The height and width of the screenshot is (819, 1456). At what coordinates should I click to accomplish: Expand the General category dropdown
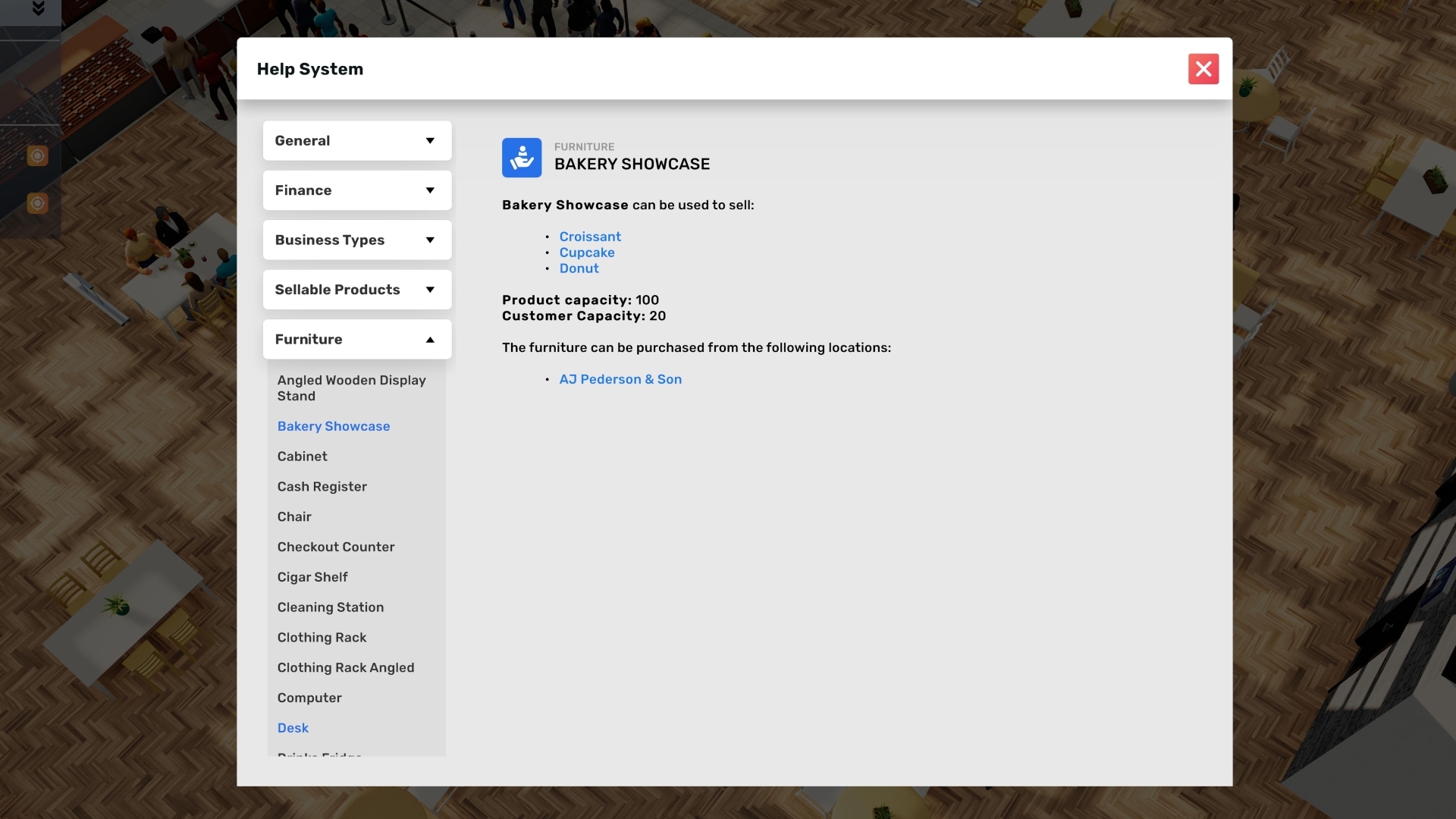[x=356, y=141]
